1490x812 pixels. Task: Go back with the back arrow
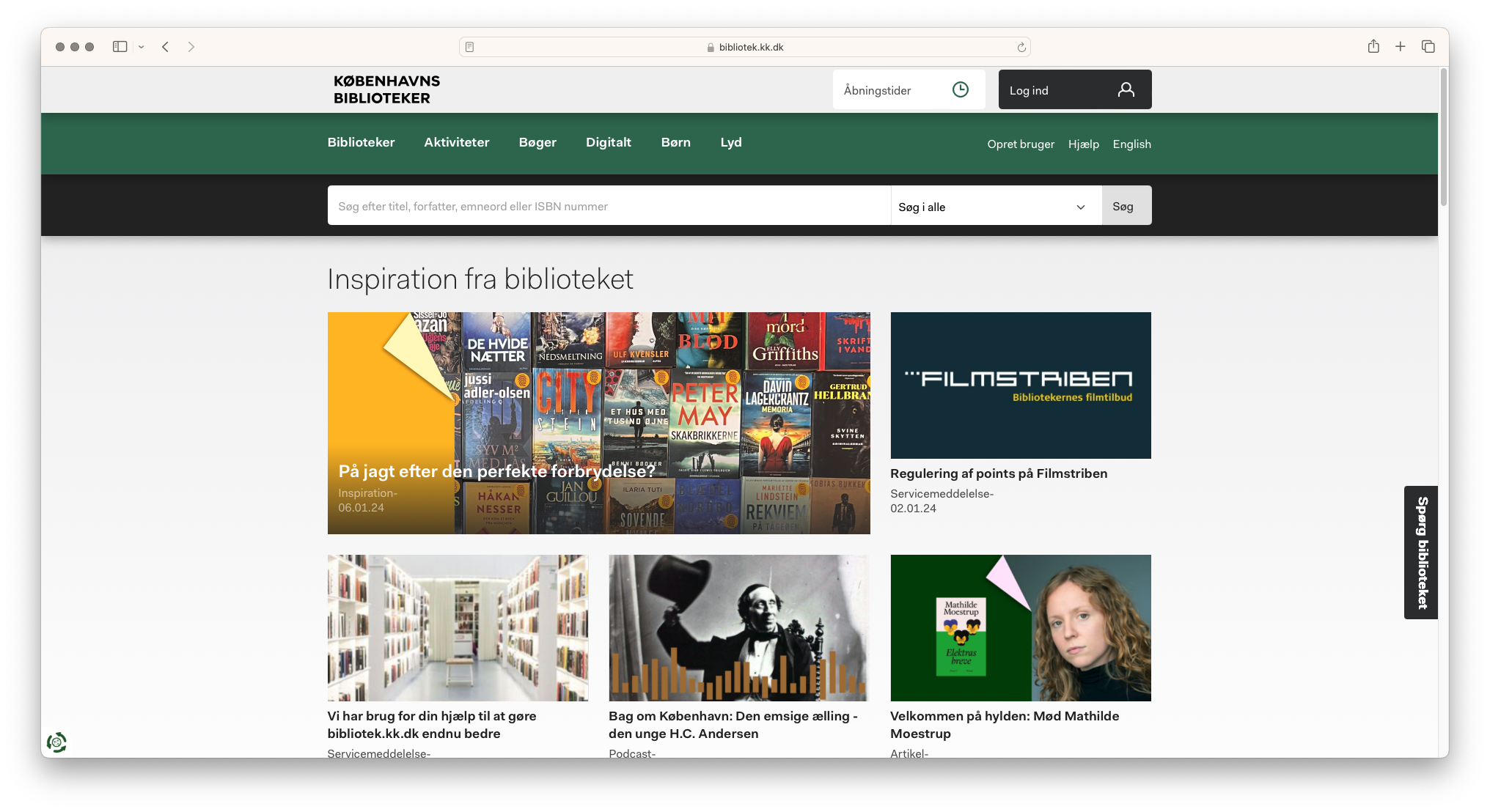166,47
